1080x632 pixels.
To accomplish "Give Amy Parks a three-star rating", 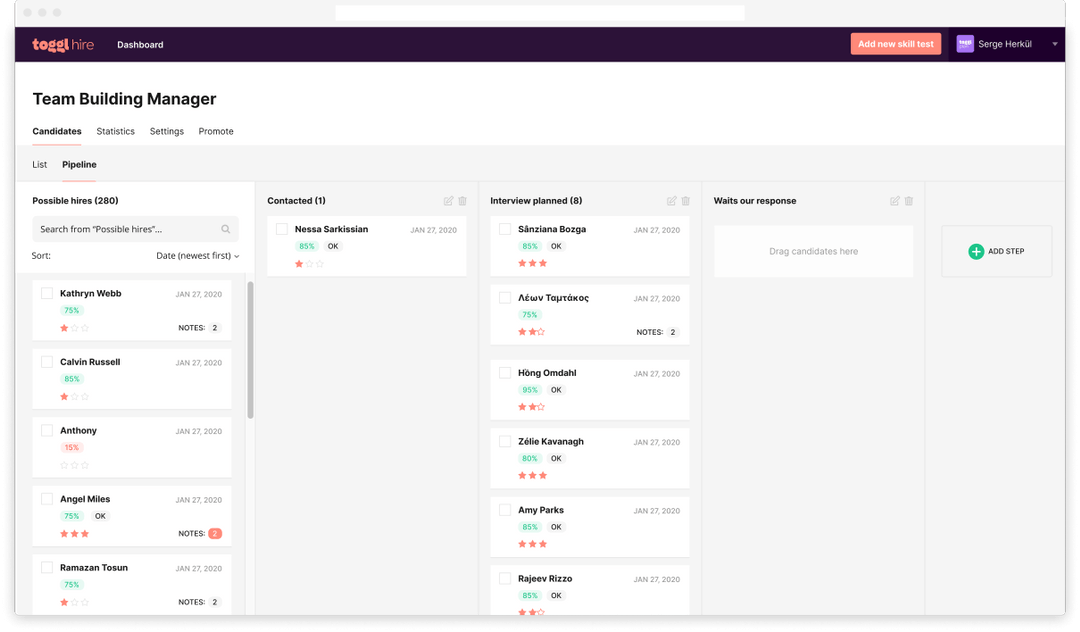I will pyautogui.click(x=543, y=543).
